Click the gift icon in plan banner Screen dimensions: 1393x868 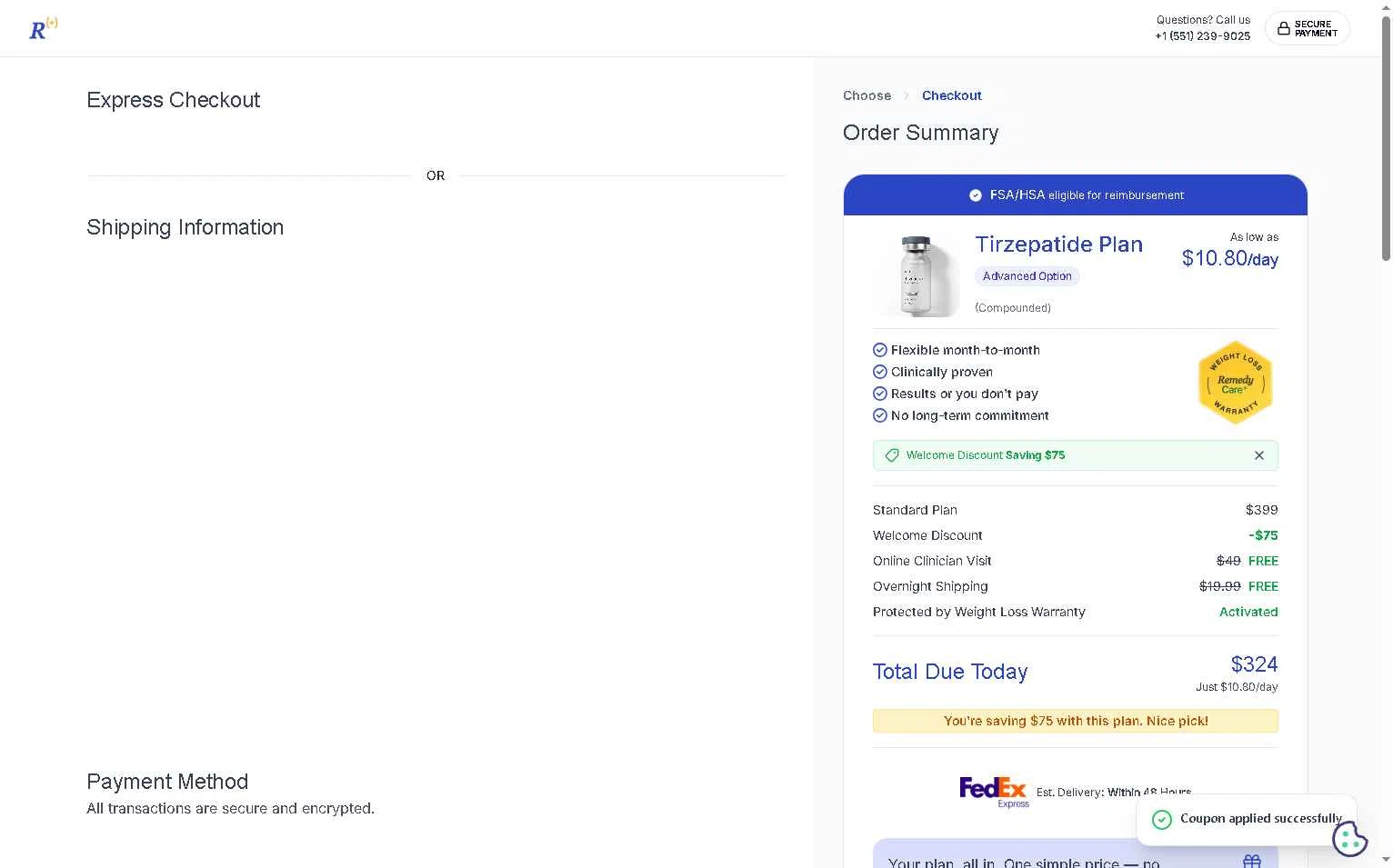[x=1252, y=861]
